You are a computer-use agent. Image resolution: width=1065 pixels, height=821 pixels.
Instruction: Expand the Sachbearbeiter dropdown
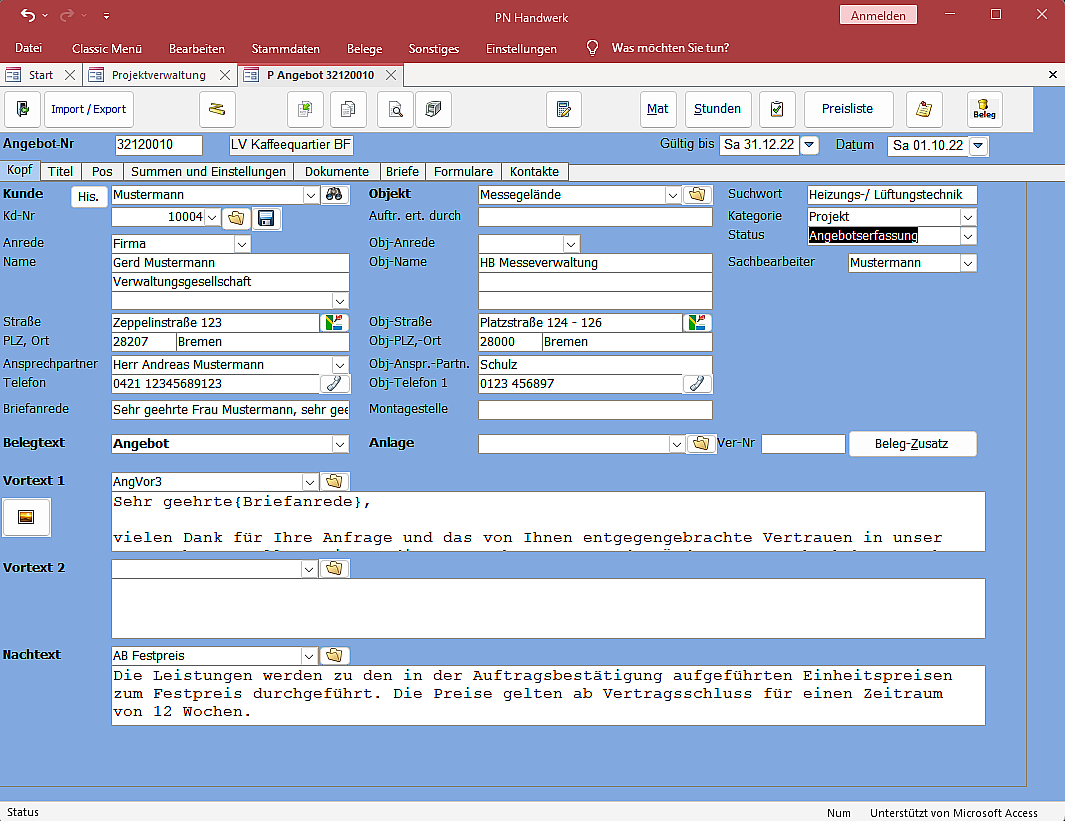coord(967,263)
